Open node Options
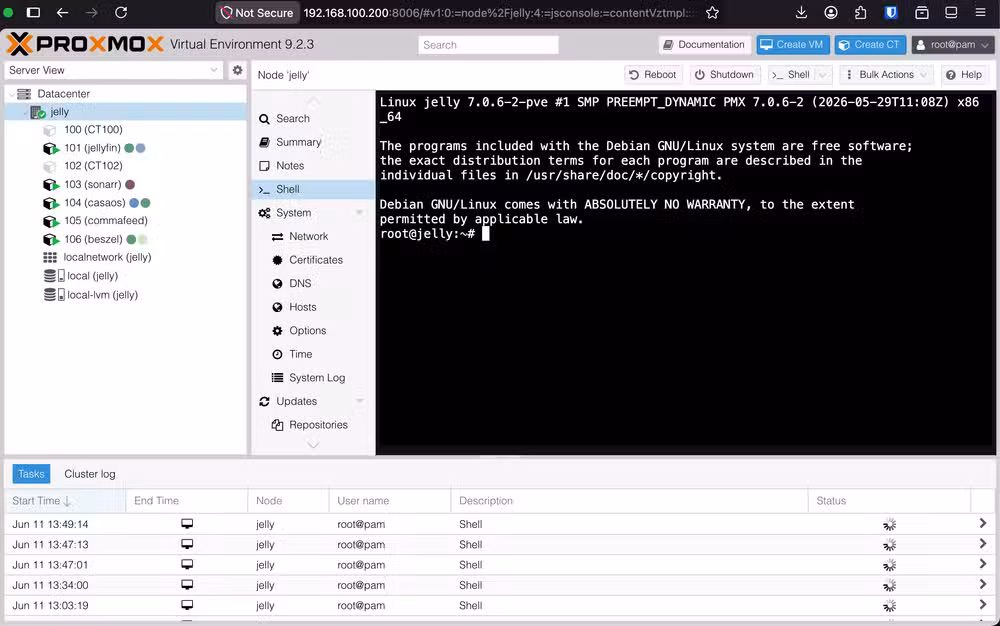Screen dimensions: 1000x626 point(307,331)
